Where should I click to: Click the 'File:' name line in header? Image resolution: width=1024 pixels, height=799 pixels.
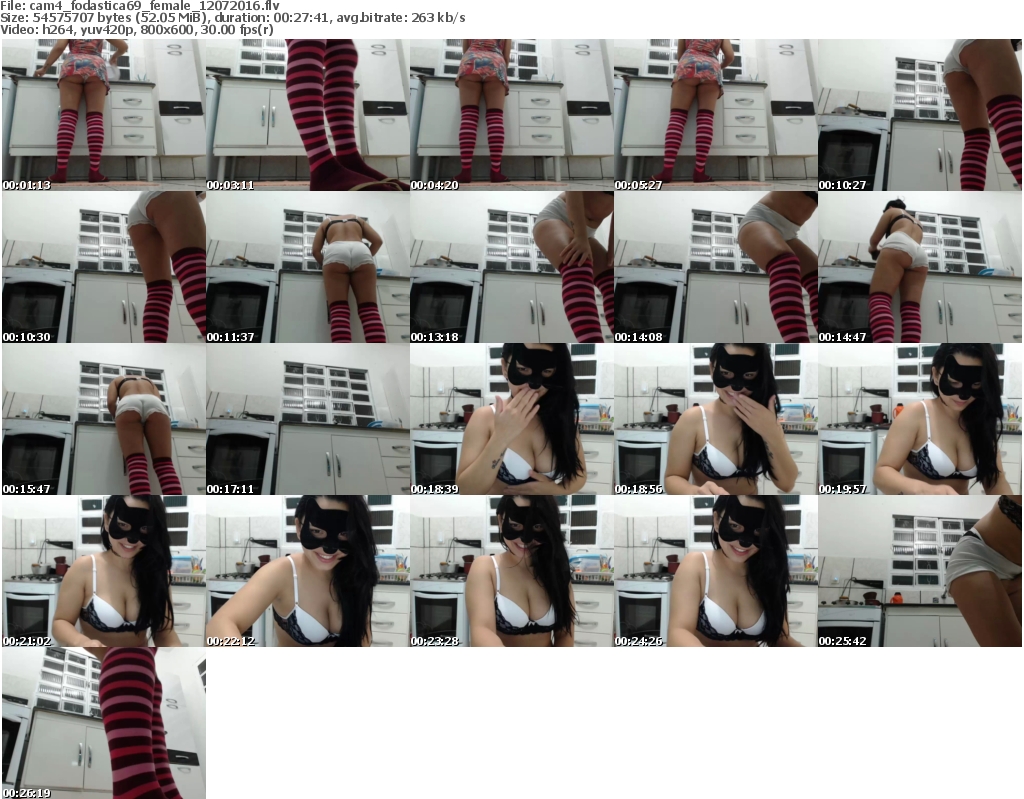pyautogui.click(x=140, y=6)
